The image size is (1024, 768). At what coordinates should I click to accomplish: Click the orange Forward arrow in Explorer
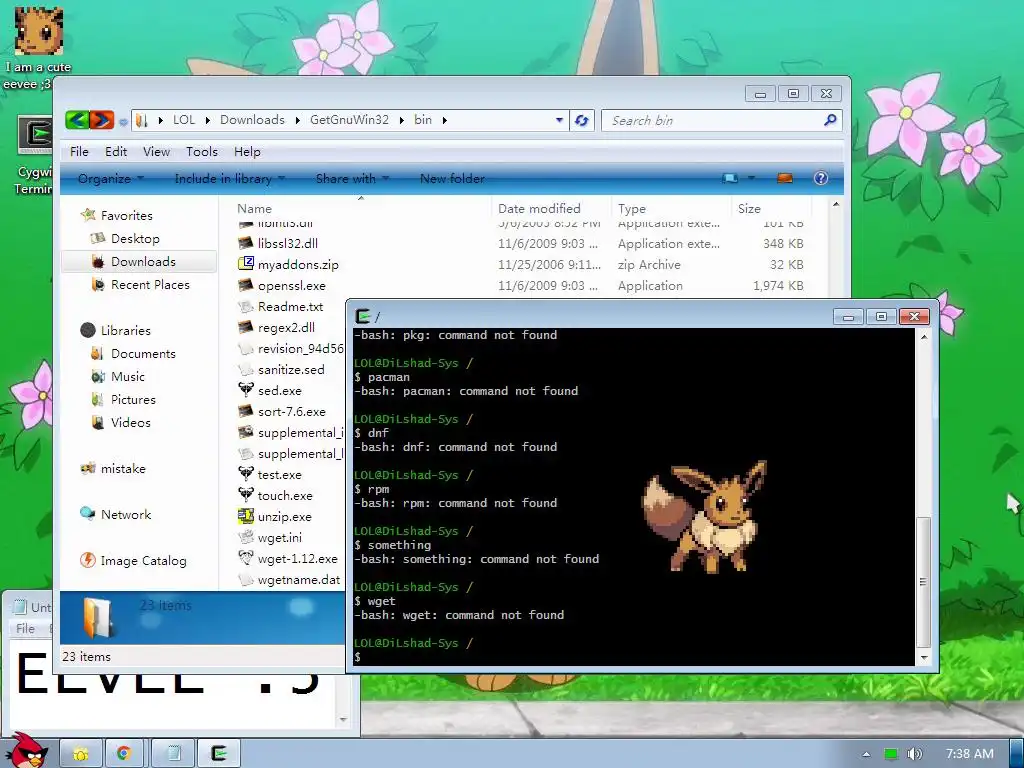(x=101, y=120)
